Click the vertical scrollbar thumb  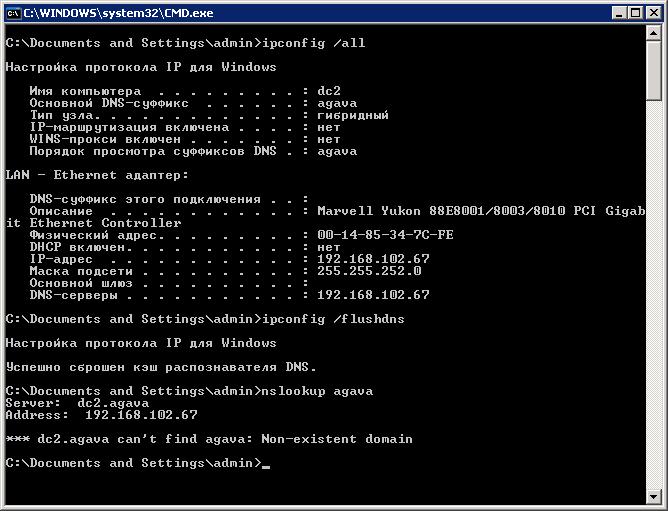click(654, 70)
